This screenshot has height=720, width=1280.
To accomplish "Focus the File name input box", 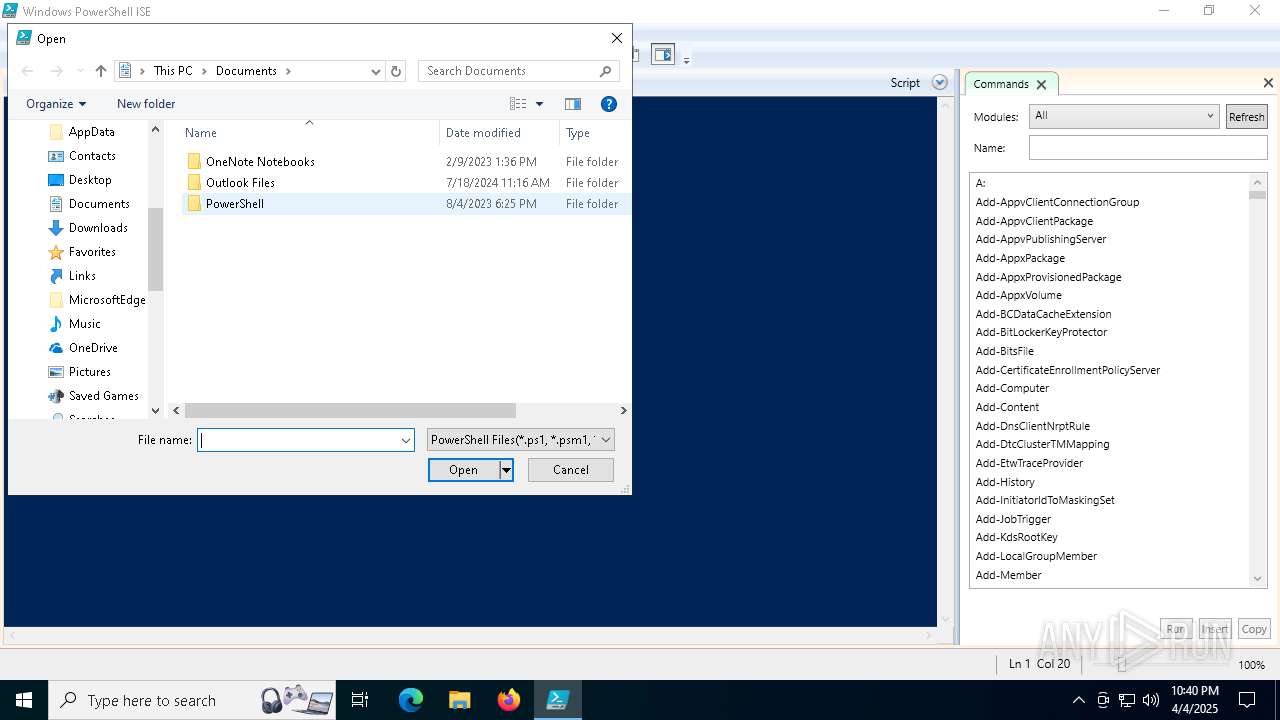I will point(297,440).
